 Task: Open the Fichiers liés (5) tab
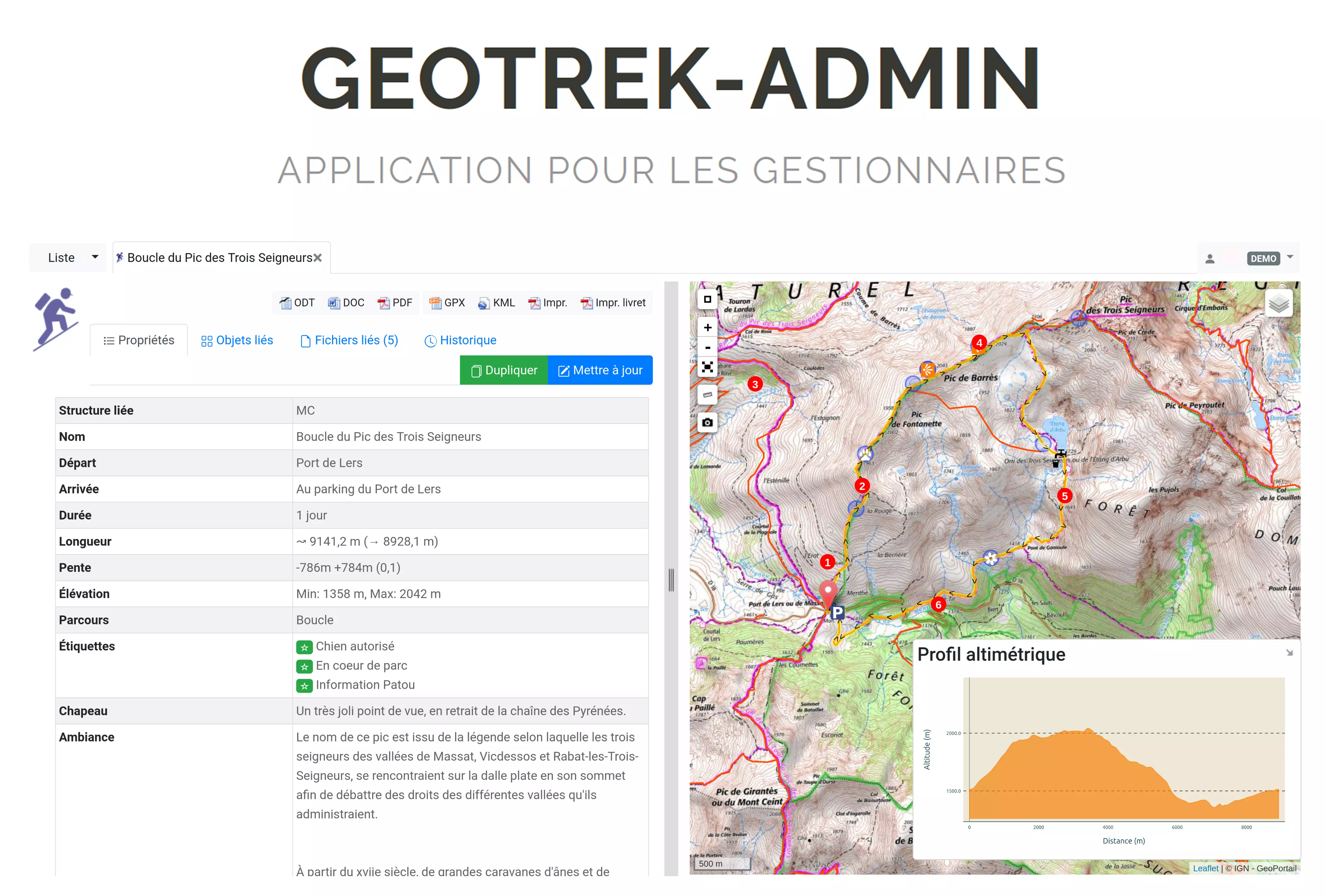[x=349, y=341]
